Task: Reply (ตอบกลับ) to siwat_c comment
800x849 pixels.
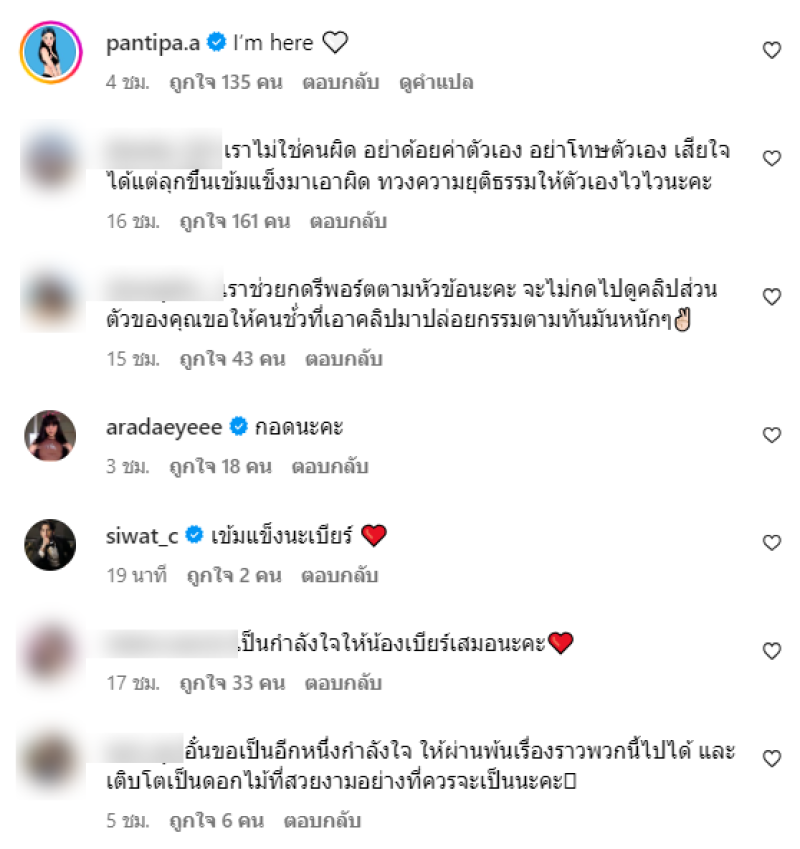Action: 339,576
